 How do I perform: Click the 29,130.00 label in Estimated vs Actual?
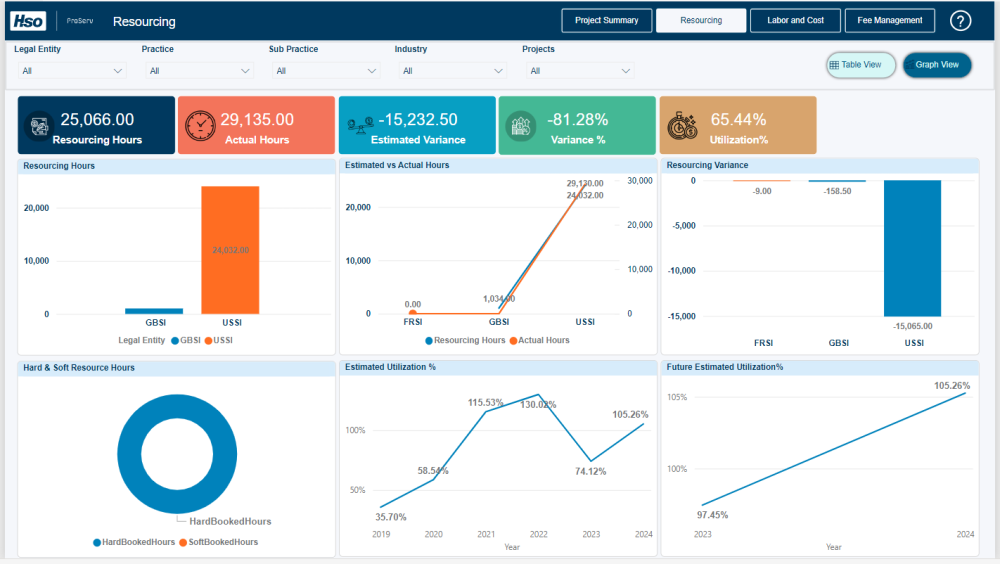[585, 183]
